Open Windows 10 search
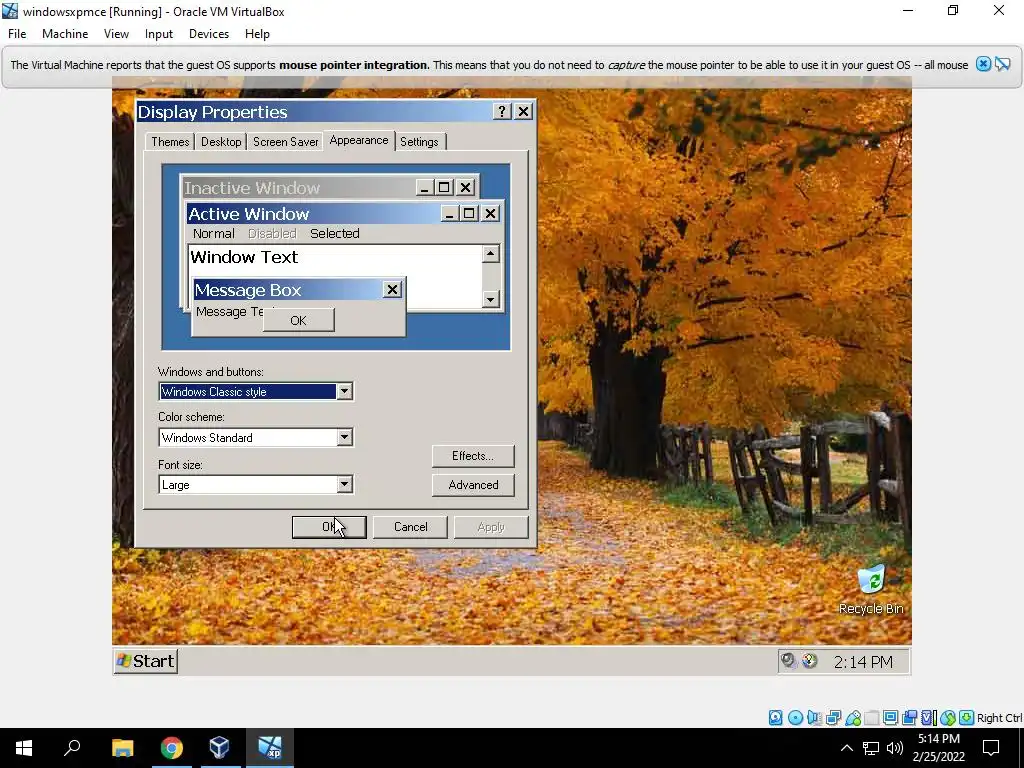 pos(72,748)
